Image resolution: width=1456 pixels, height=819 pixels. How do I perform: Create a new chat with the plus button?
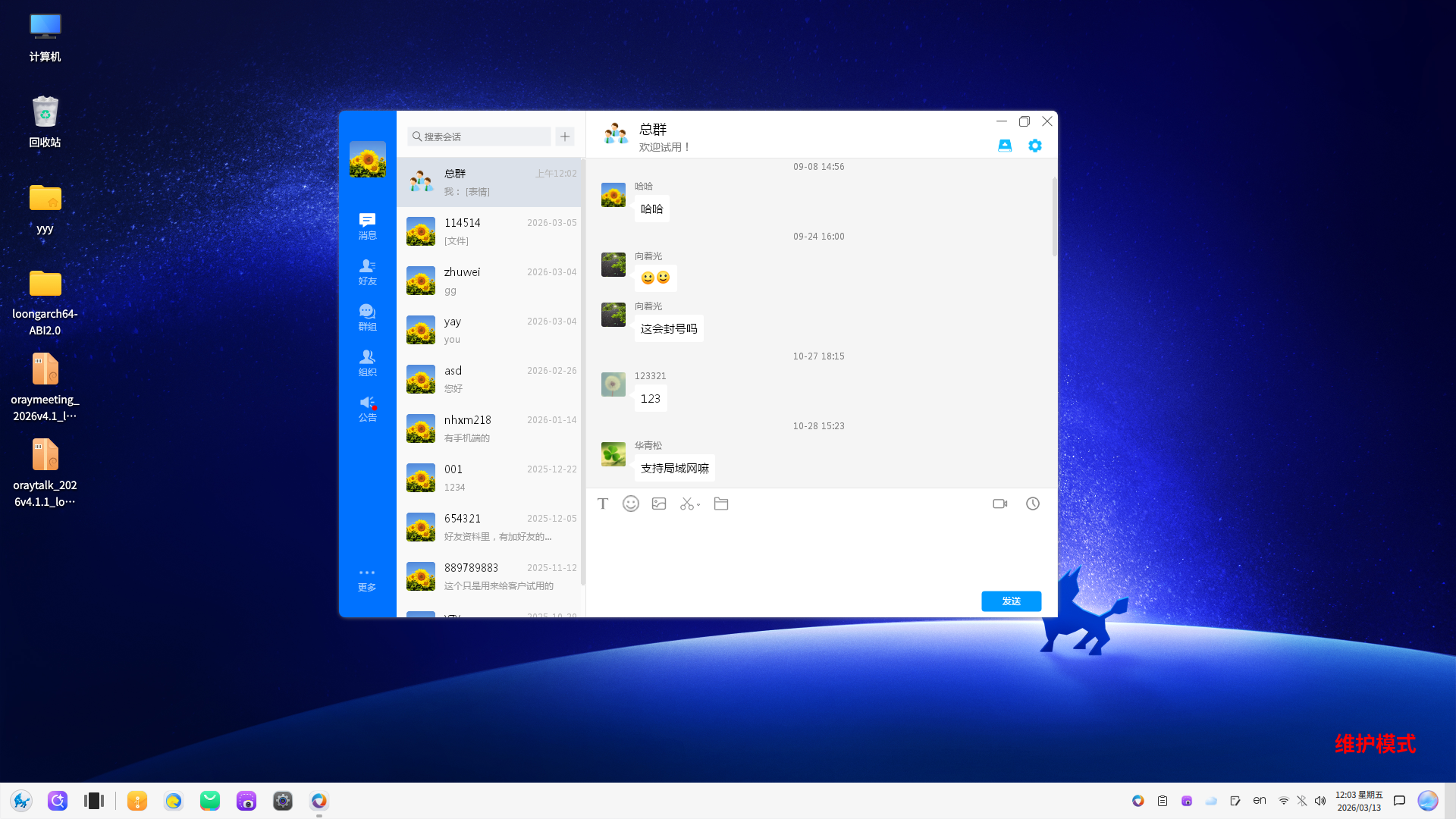564,136
